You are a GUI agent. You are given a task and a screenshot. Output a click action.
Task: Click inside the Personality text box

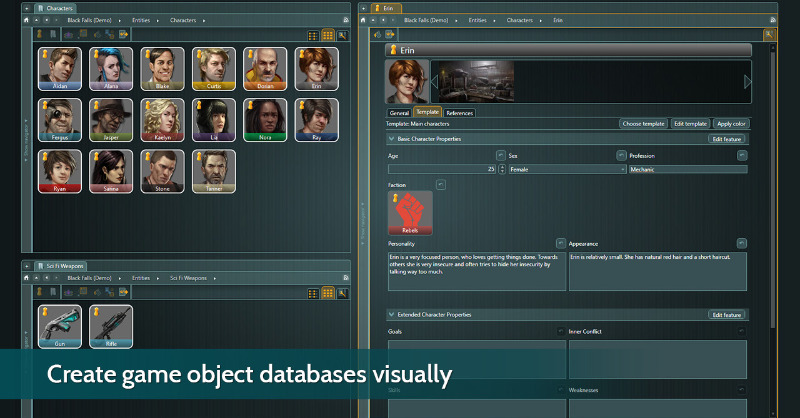477,272
